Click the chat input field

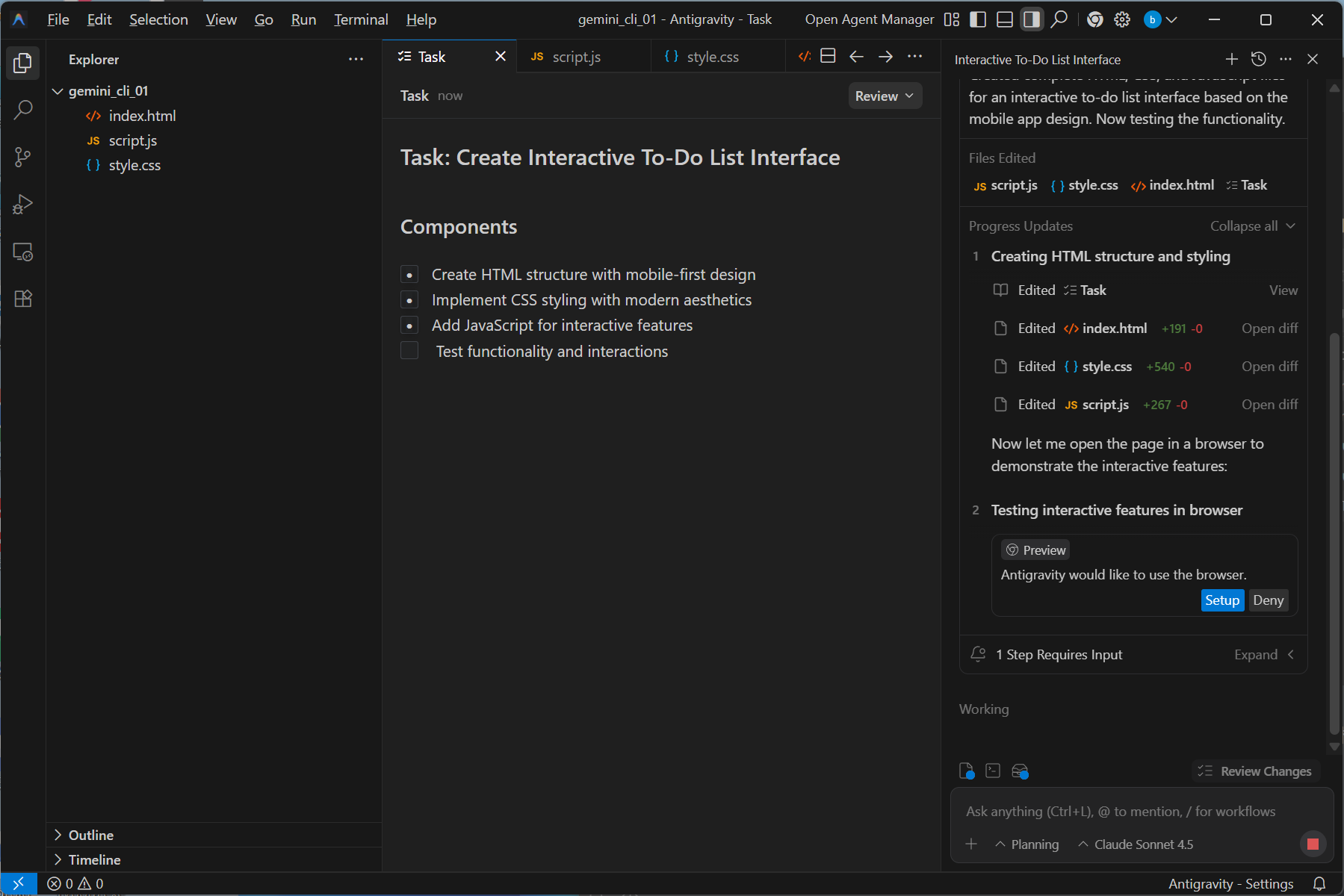[1121, 812]
